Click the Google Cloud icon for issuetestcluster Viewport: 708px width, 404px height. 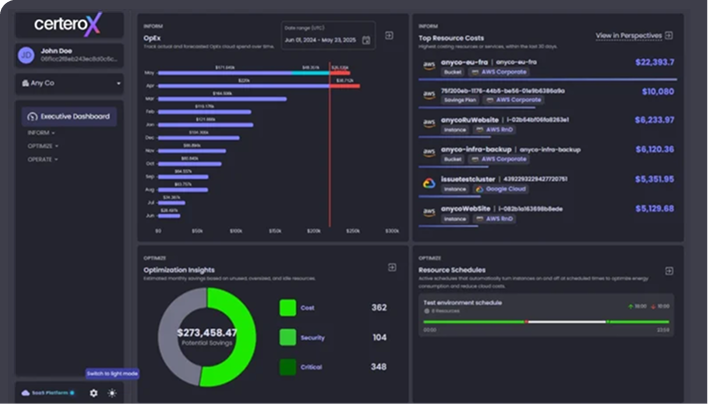(428, 183)
